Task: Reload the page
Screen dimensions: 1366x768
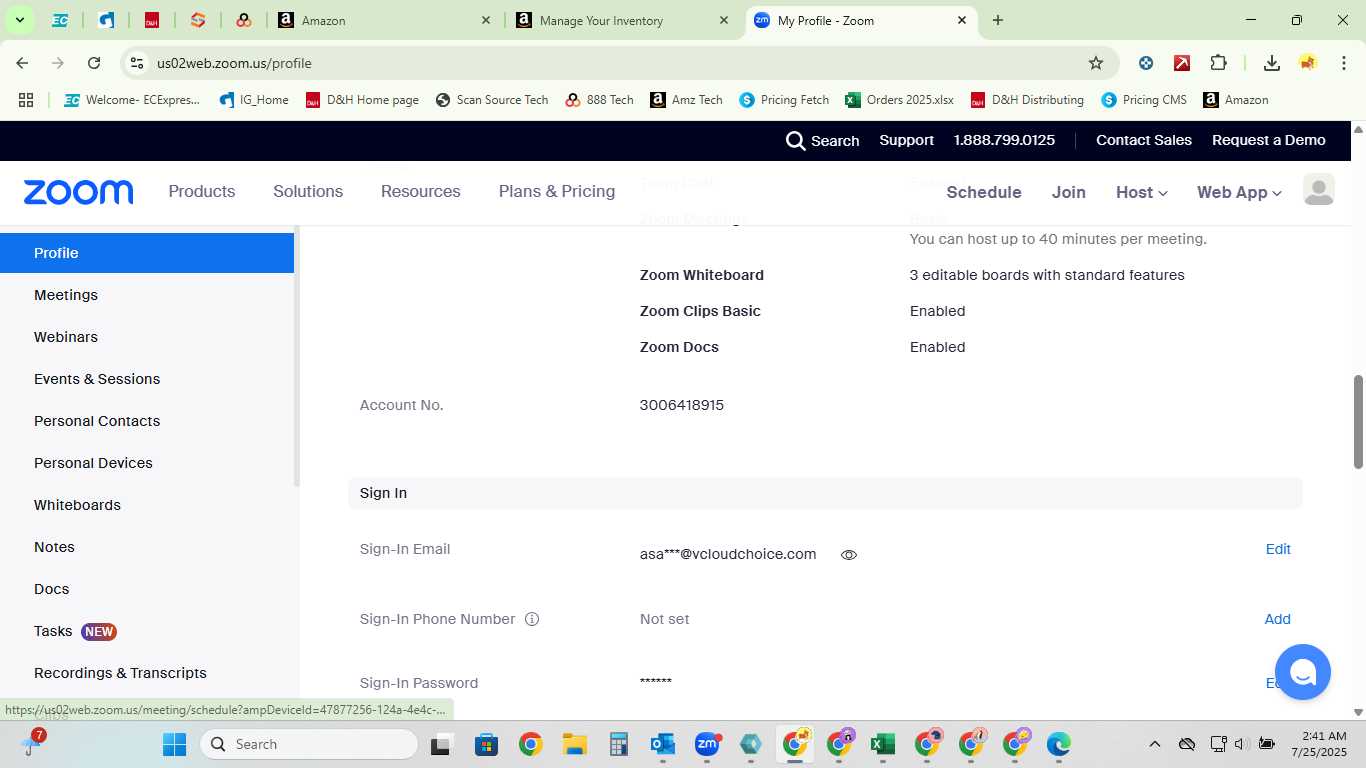Action: coord(94,63)
